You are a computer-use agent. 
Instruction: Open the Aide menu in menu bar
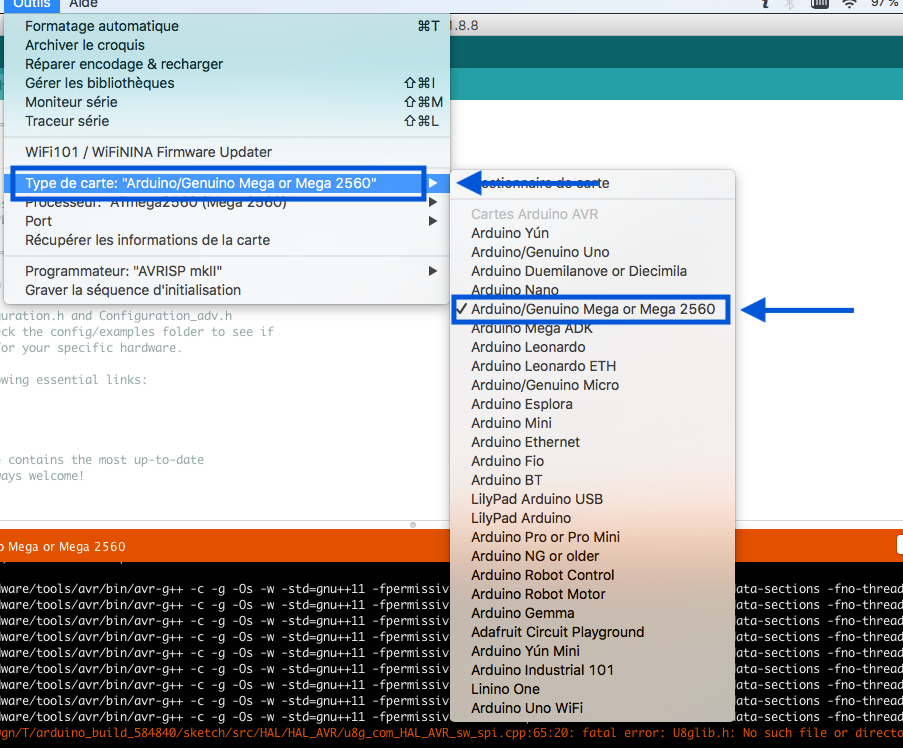pyautogui.click(x=84, y=4)
